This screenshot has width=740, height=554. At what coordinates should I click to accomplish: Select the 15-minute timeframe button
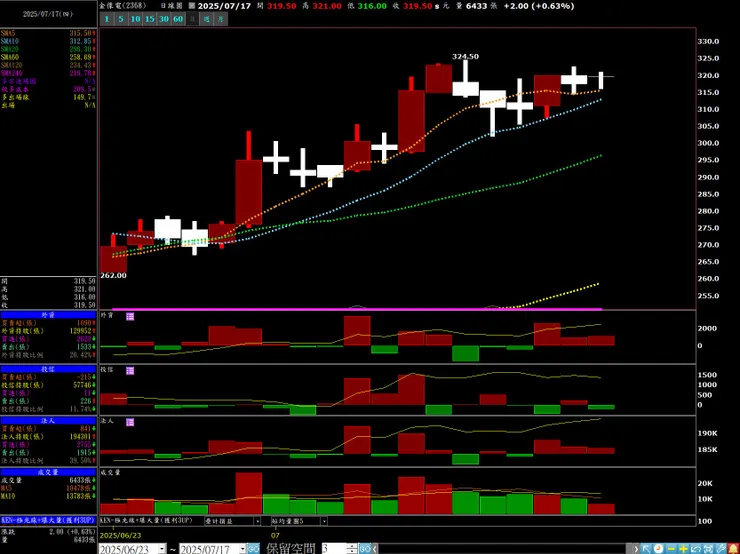(150, 19)
